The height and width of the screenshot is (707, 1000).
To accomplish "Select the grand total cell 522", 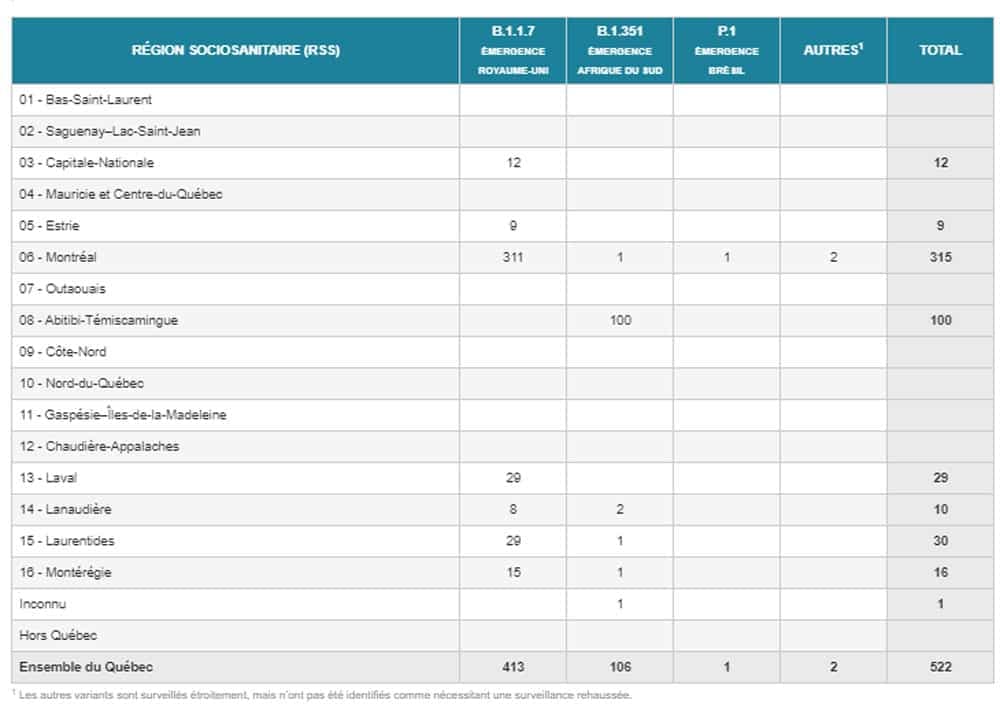I will coord(940,667).
